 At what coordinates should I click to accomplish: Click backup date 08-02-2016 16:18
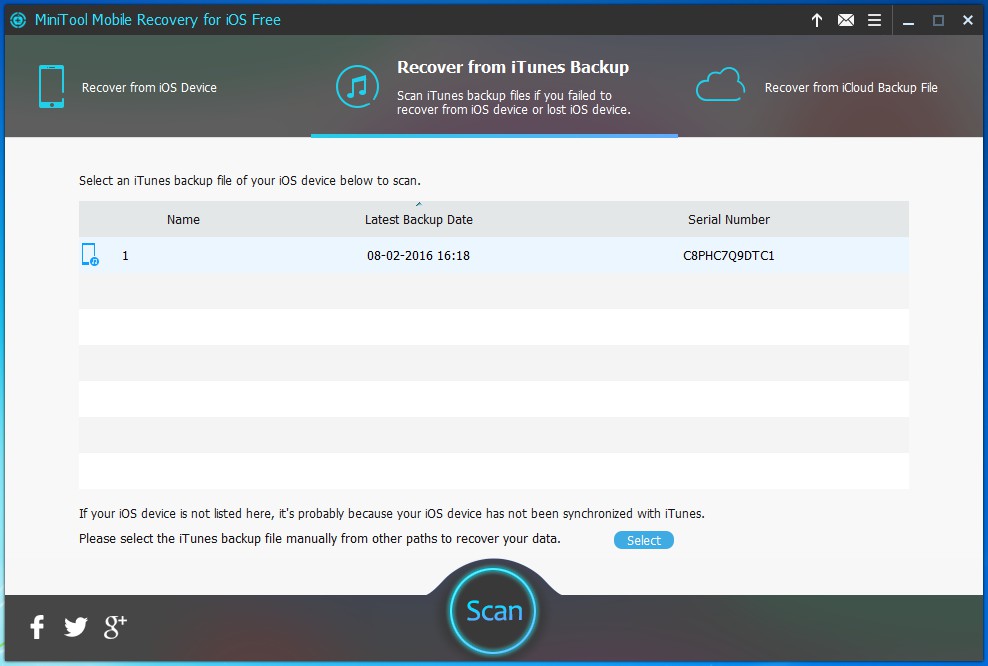418,255
